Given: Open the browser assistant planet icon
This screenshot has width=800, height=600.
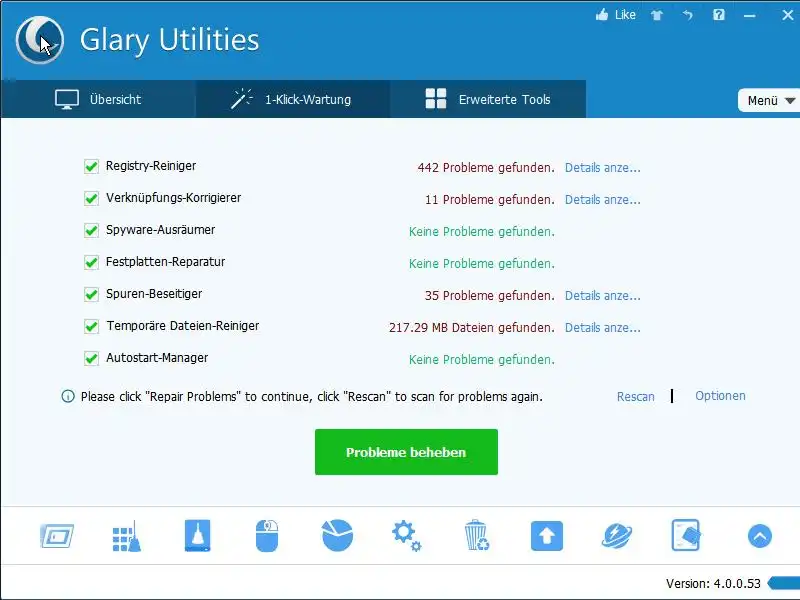Looking at the screenshot, I should pyautogui.click(x=617, y=536).
